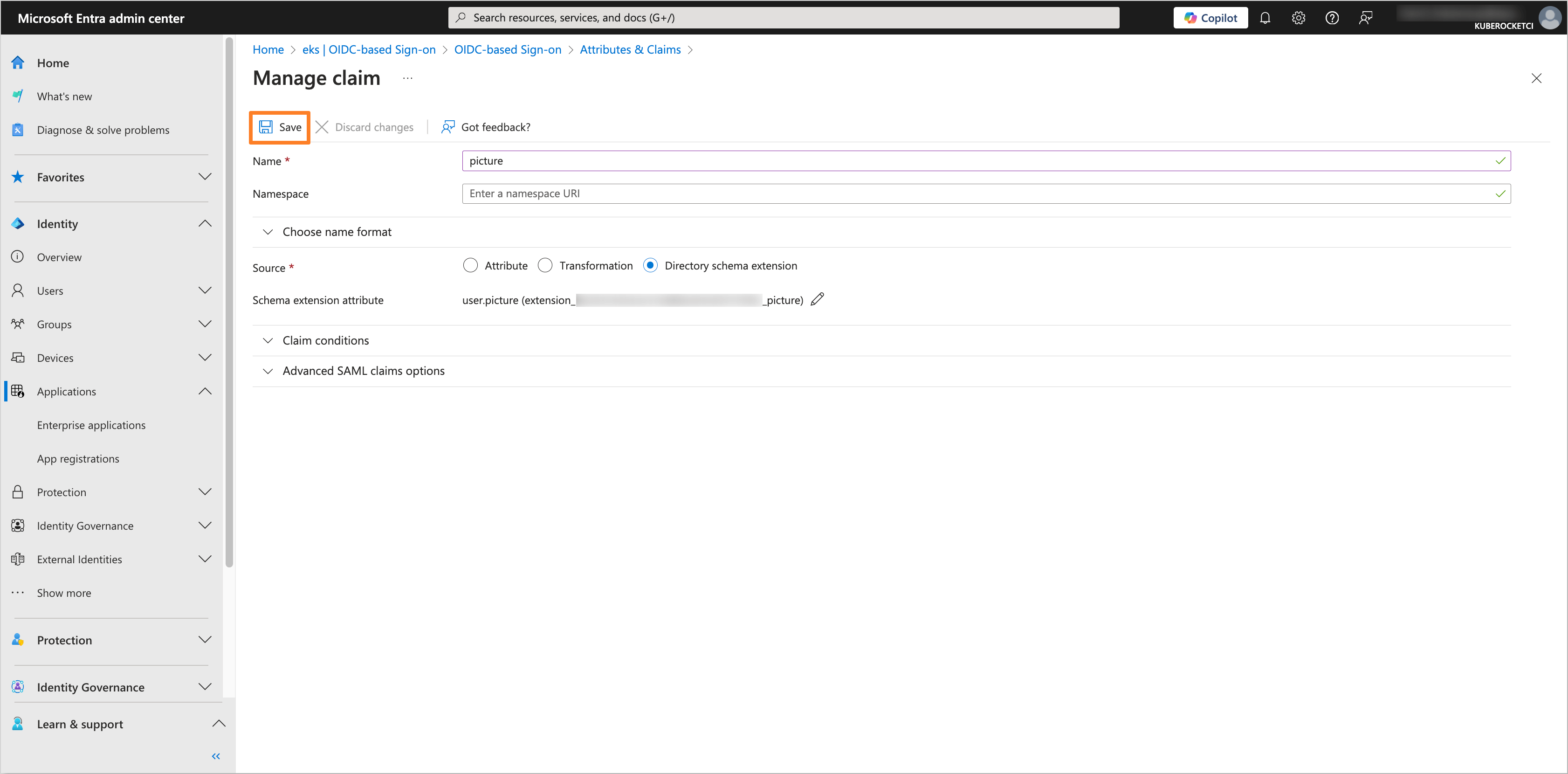
Task: Select the Attribute radio button
Action: (469, 265)
